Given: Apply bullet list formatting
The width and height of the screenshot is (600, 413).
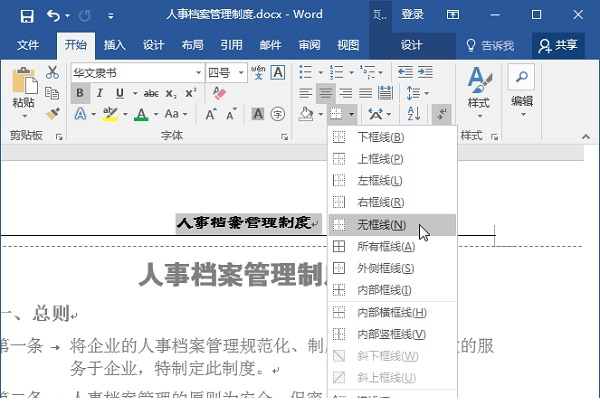Looking at the screenshot, I should (x=306, y=72).
